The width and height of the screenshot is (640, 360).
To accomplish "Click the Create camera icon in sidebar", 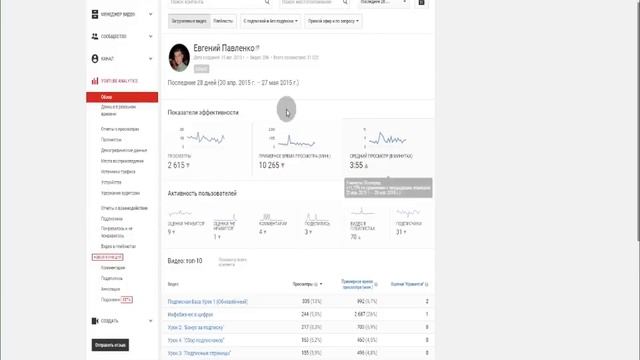I will (95, 321).
